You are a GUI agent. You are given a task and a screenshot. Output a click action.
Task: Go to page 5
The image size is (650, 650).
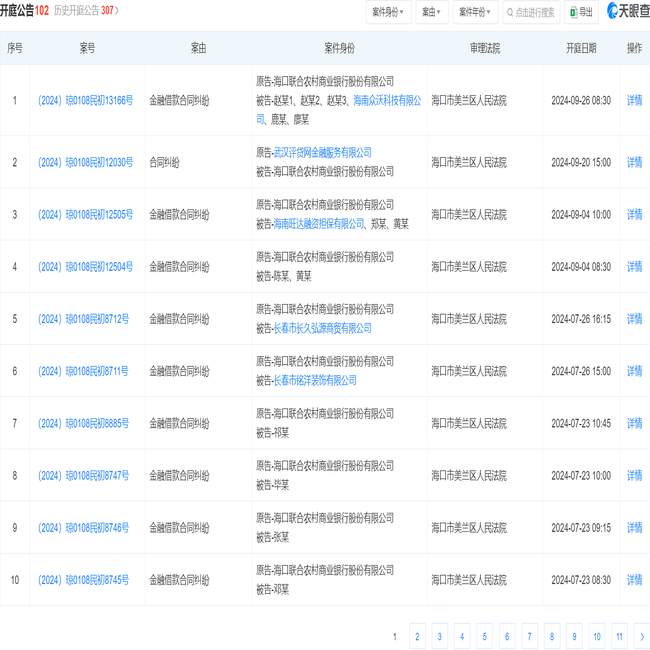[x=485, y=636]
